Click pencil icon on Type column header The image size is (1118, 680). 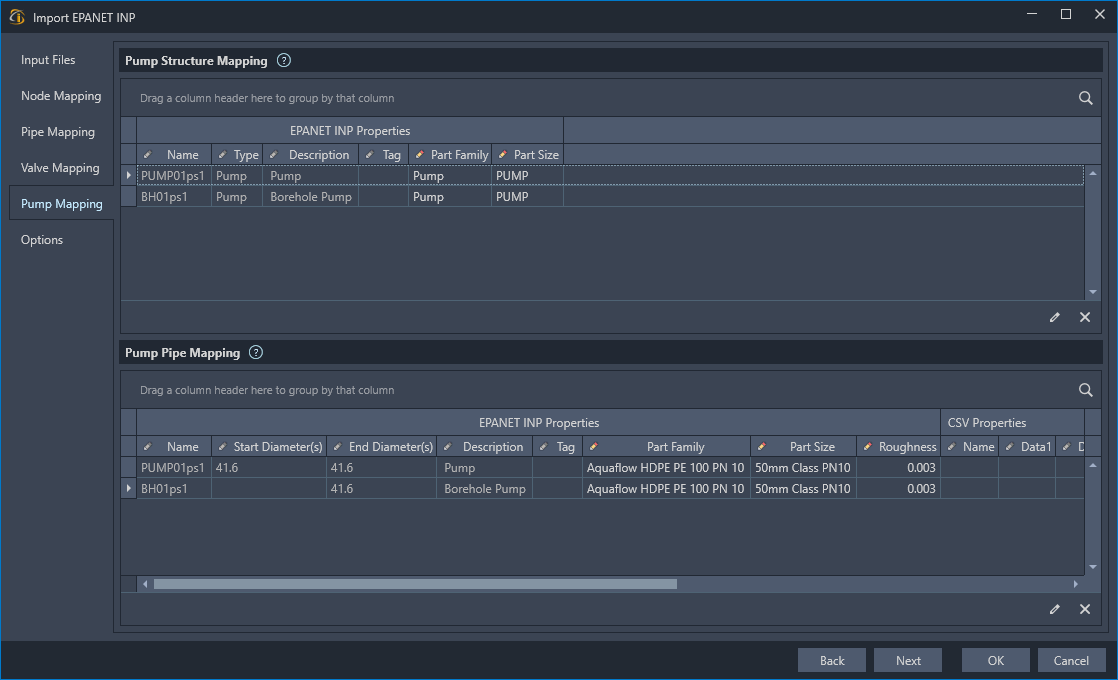coord(222,155)
